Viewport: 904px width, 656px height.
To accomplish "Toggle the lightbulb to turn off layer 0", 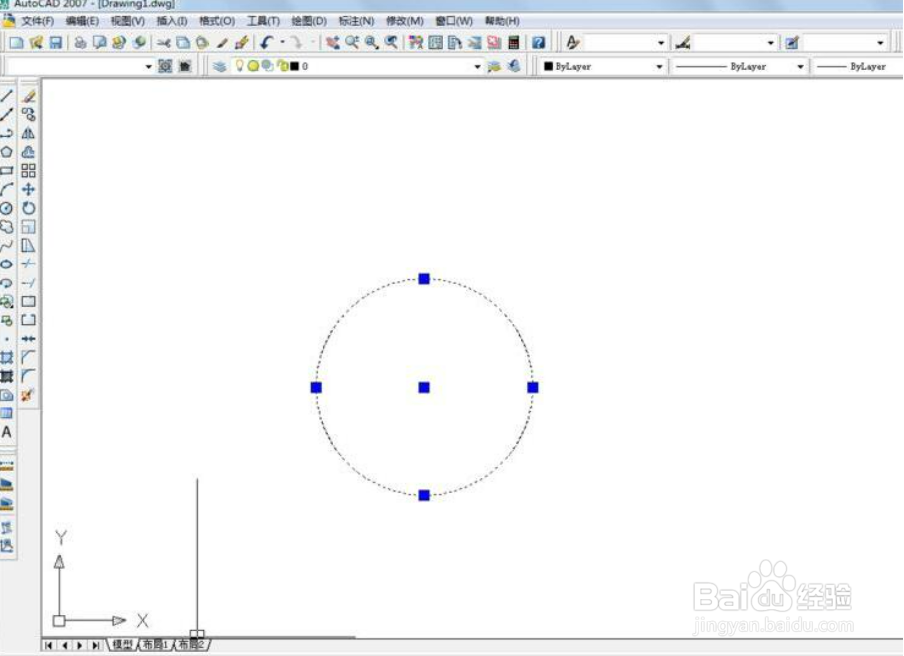I will point(240,66).
